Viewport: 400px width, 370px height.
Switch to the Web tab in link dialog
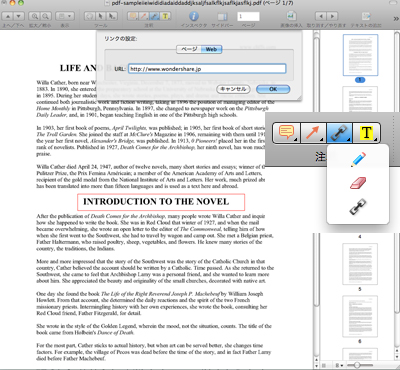tap(211, 49)
